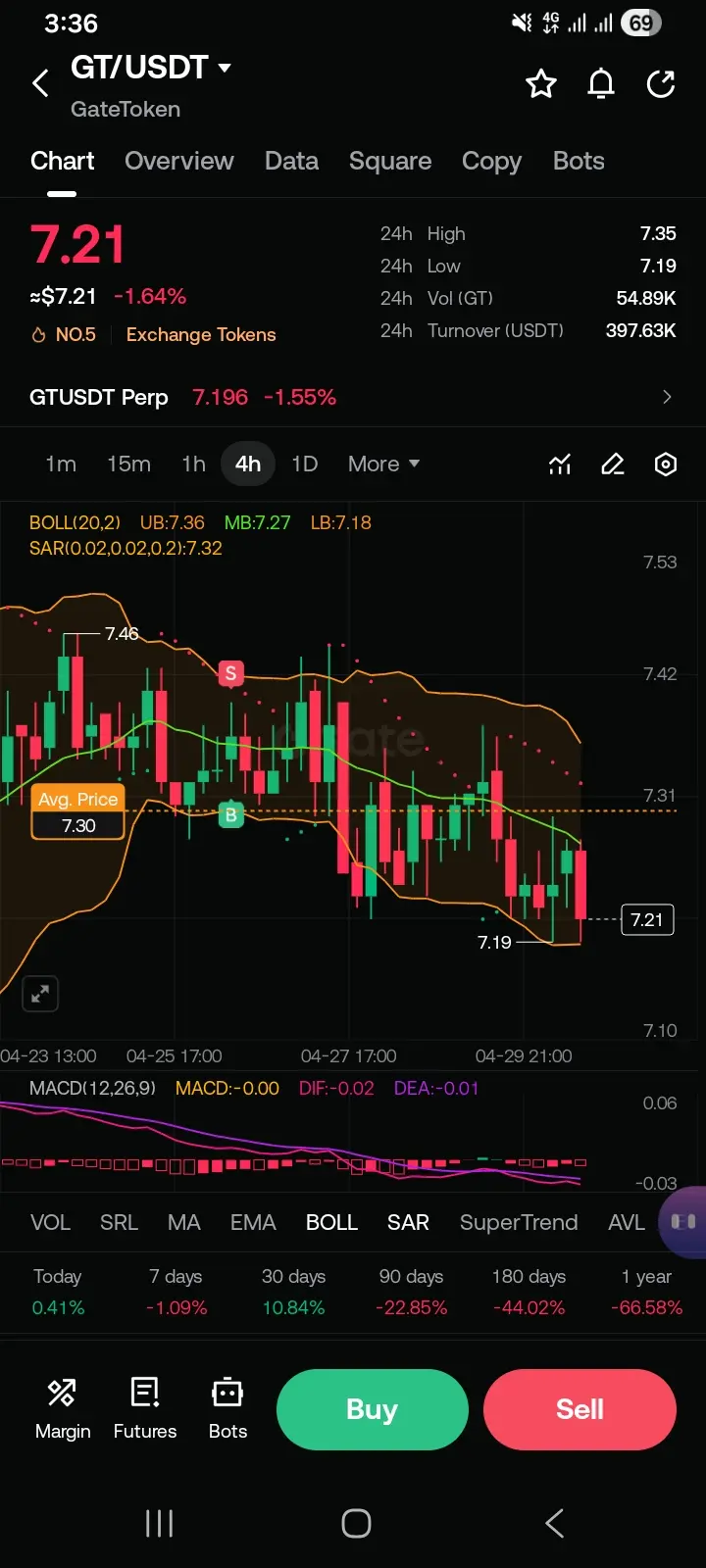Tap the 180 days -44.02% performance
The image size is (706, 1568).
coord(529,1292)
